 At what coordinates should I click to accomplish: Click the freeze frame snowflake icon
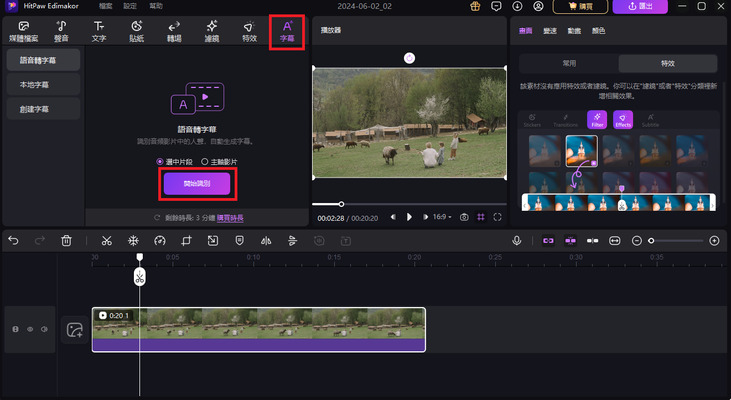click(x=133, y=241)
